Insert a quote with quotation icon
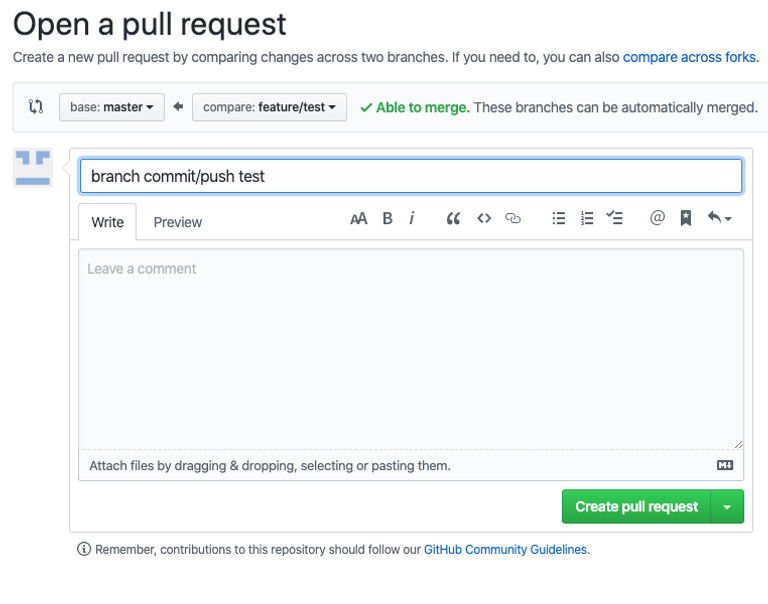Screen dimensions: 768x604 (453, 218)
